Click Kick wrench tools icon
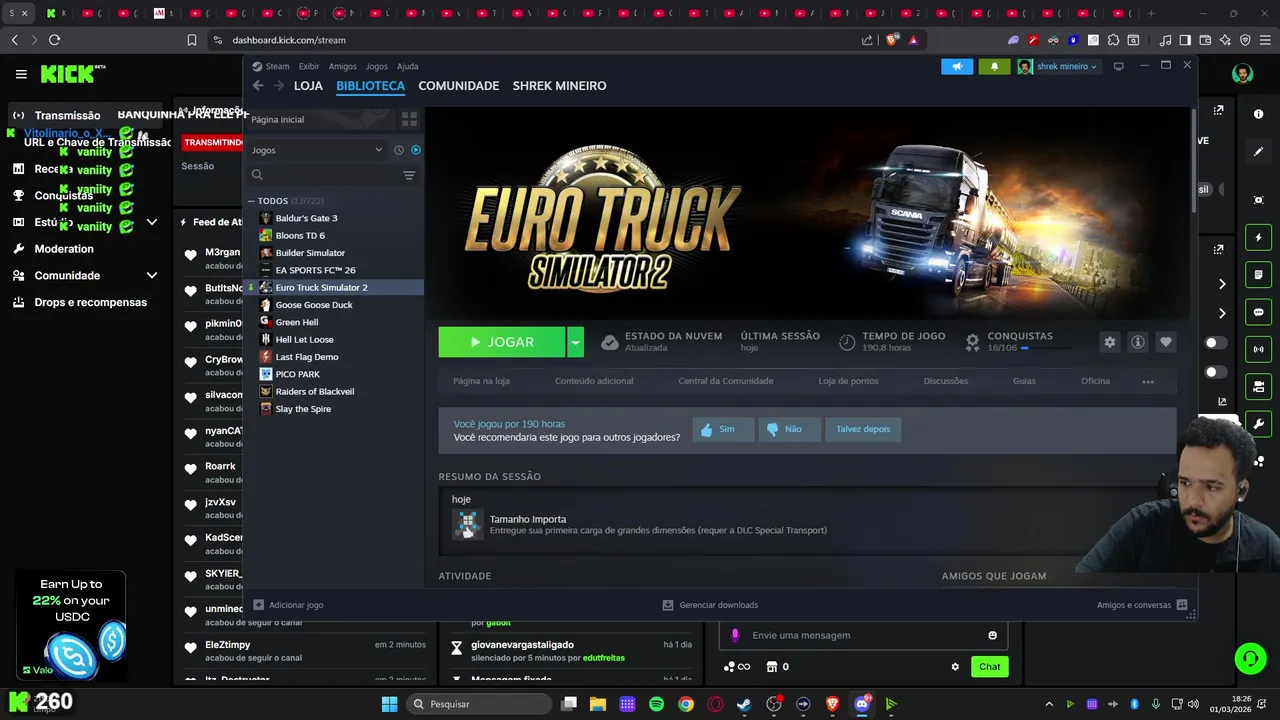The height and width of the screenshot is (720, 1280). tap(1259, 423)
